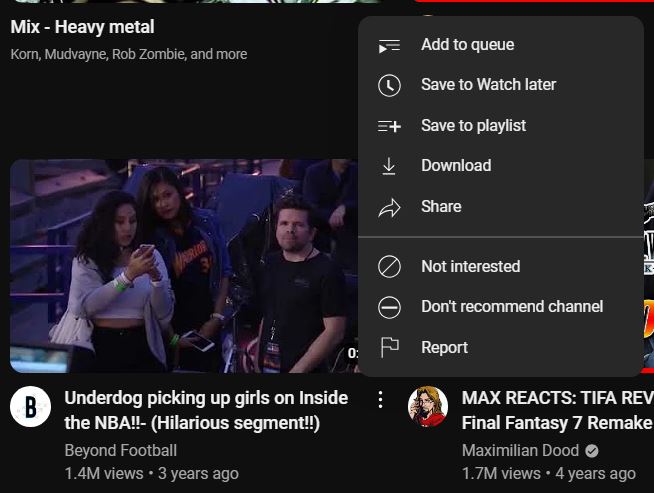Click the Watch later clock icon
Image resolution: width=654 pixels, height=493 pixels.
click(x=389, y=85)
